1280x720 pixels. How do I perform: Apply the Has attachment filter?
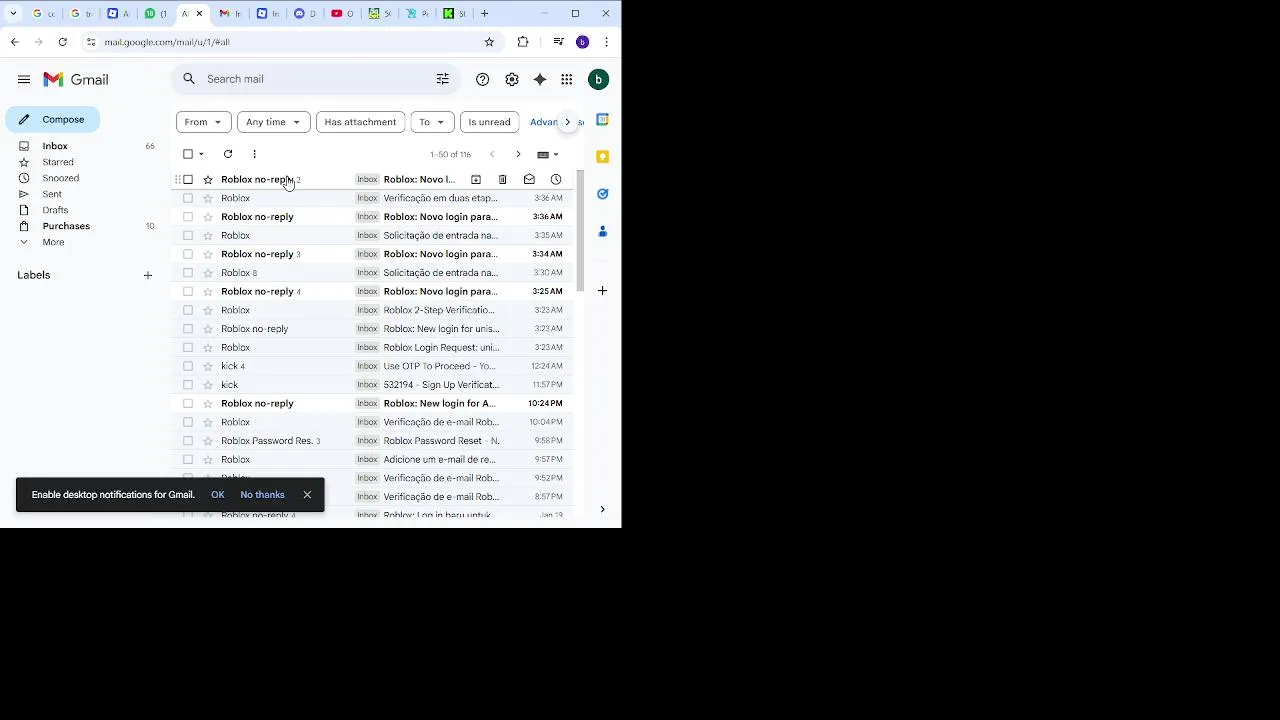(x=360, y=122)
